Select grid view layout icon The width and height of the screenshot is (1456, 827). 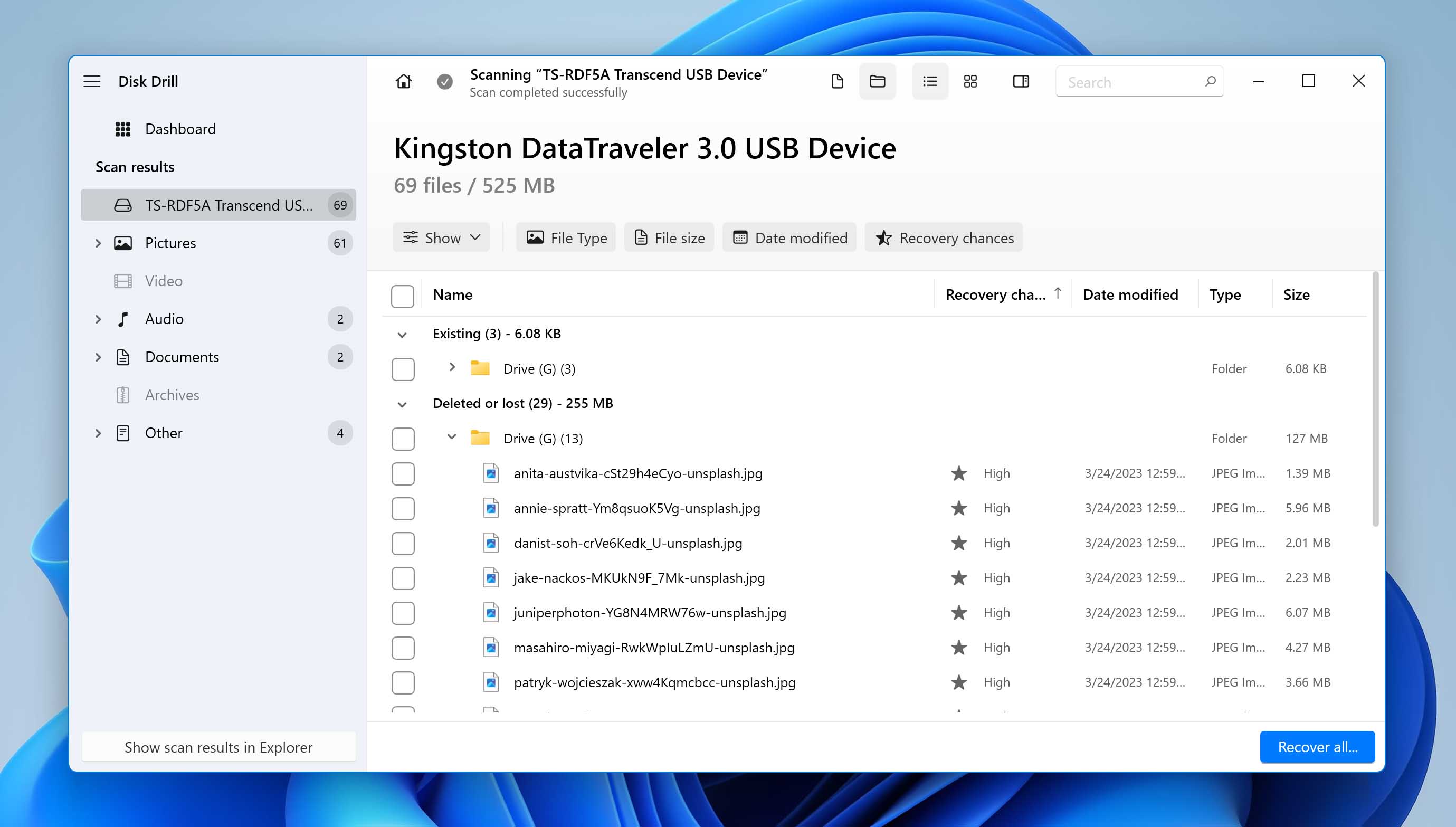[970, 81]
